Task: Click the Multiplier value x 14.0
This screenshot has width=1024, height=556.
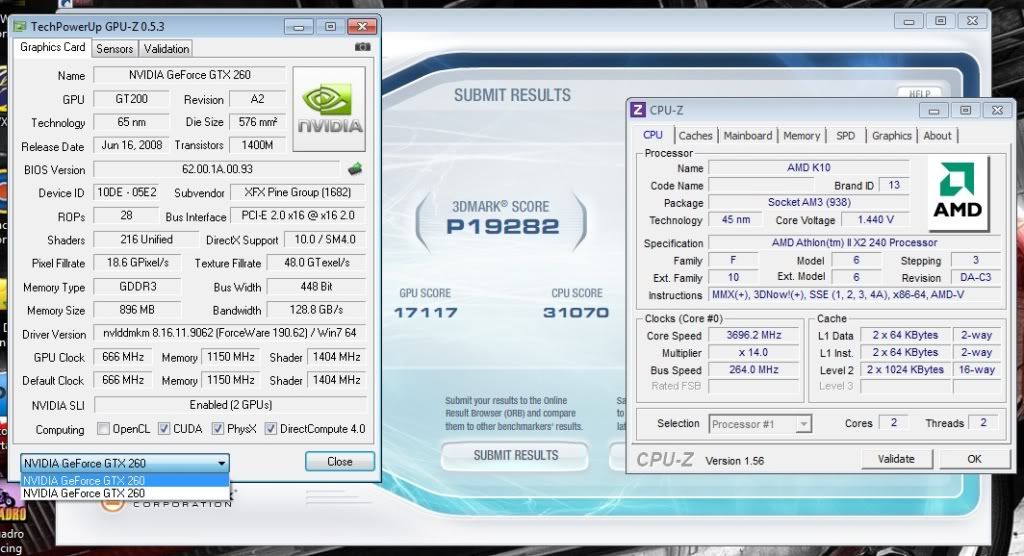Action: point(754,353)
